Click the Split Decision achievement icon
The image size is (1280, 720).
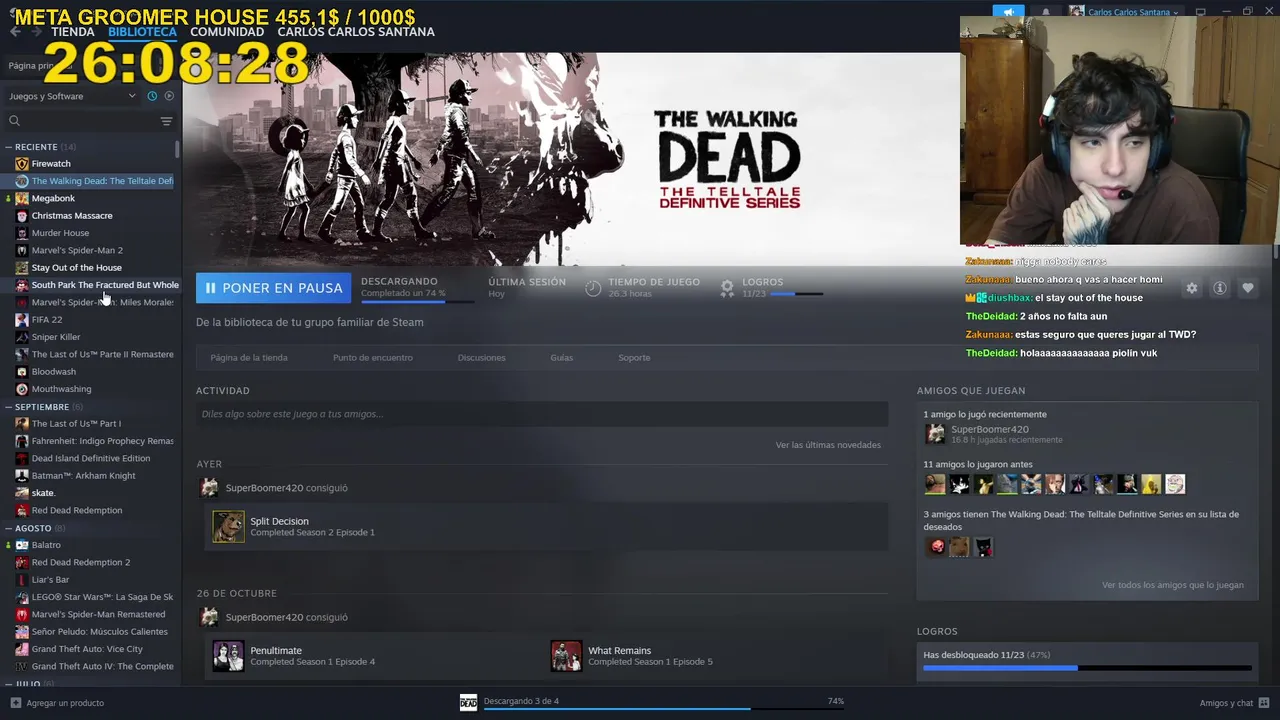click(228, 526)
